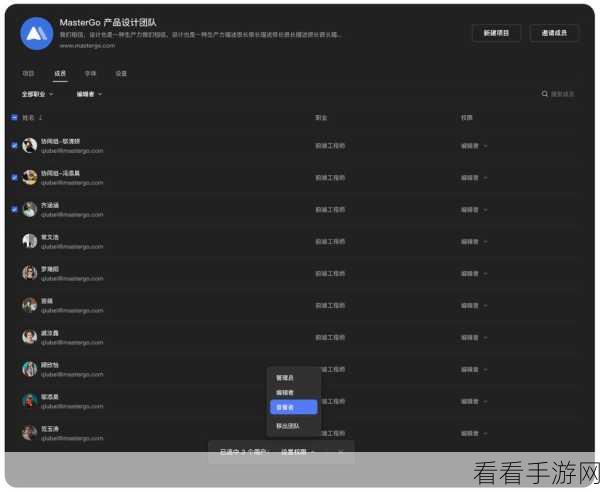
Task: Click the 邀请成员 button
Action: (554, 33)
